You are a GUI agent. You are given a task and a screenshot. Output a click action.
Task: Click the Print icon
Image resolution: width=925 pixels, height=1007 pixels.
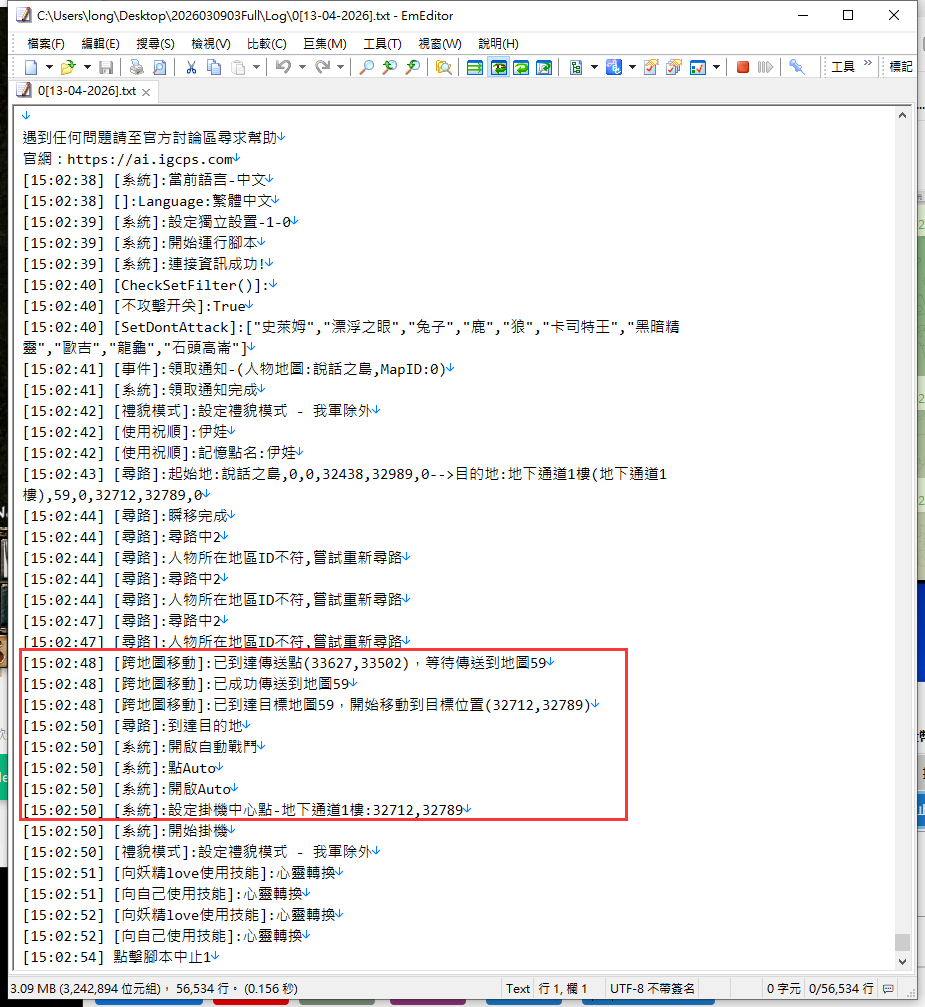click(x=136, y=67)
